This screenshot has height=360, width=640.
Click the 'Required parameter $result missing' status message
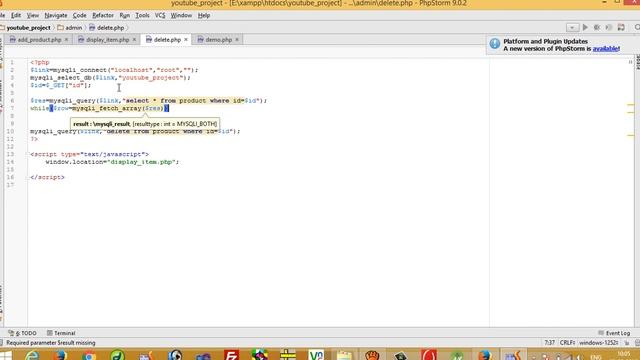click(x=51, y=343)
